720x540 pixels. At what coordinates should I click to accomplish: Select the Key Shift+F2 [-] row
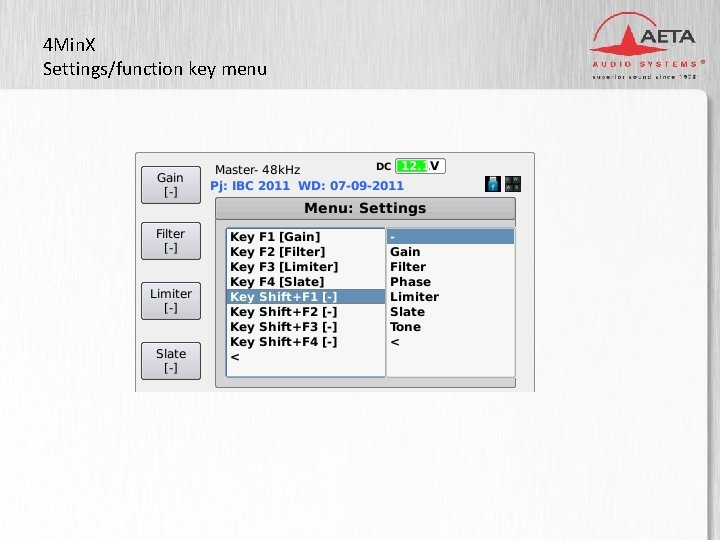click(306, 312)
